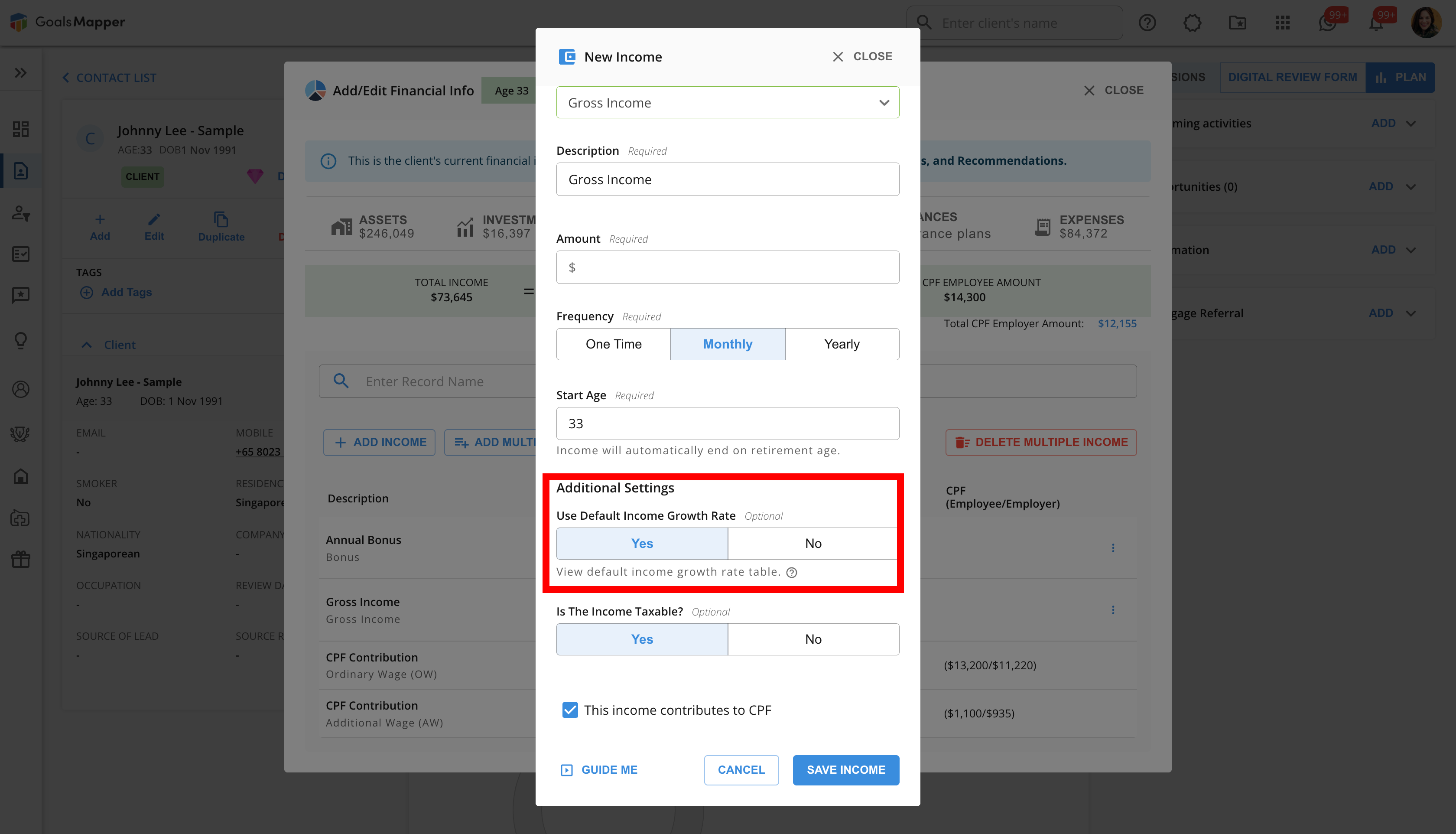Open the checklist icon in sidebar
The height and width of the screenshot is (834, 1456).
pos(21,254)
